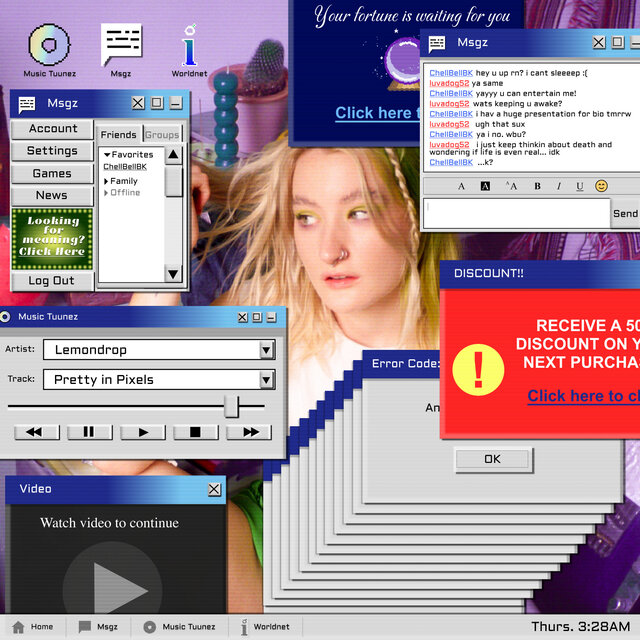Expand the Offline group
Image resolution: width=640 pixels, height=640 pixels.
(106, 193)
